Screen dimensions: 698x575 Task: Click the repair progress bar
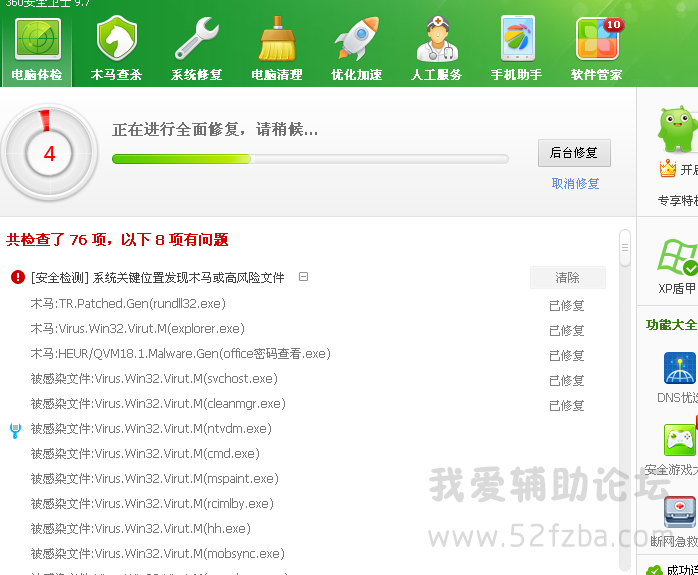coord(310,159)
